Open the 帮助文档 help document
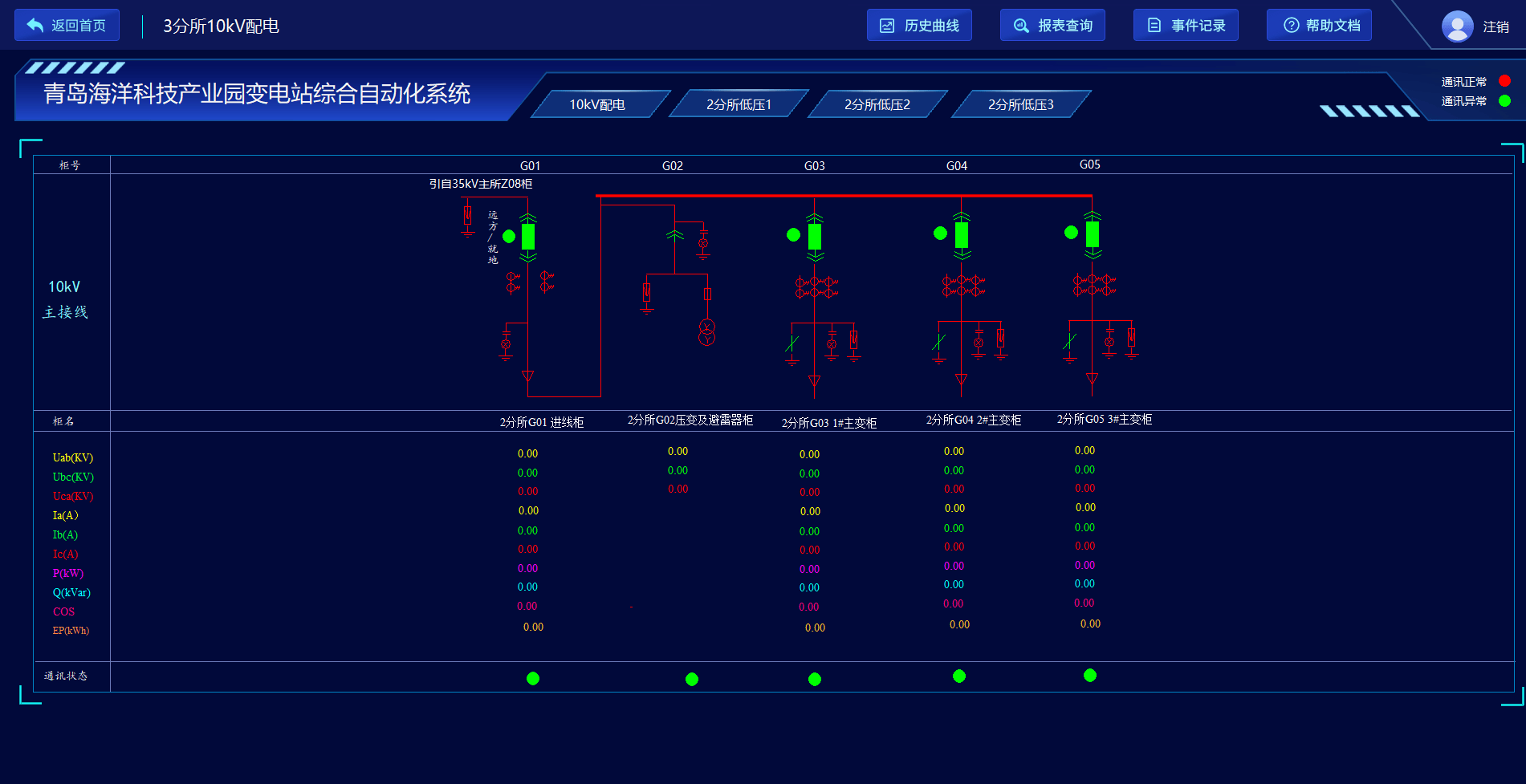 (x=1319, y=25)
